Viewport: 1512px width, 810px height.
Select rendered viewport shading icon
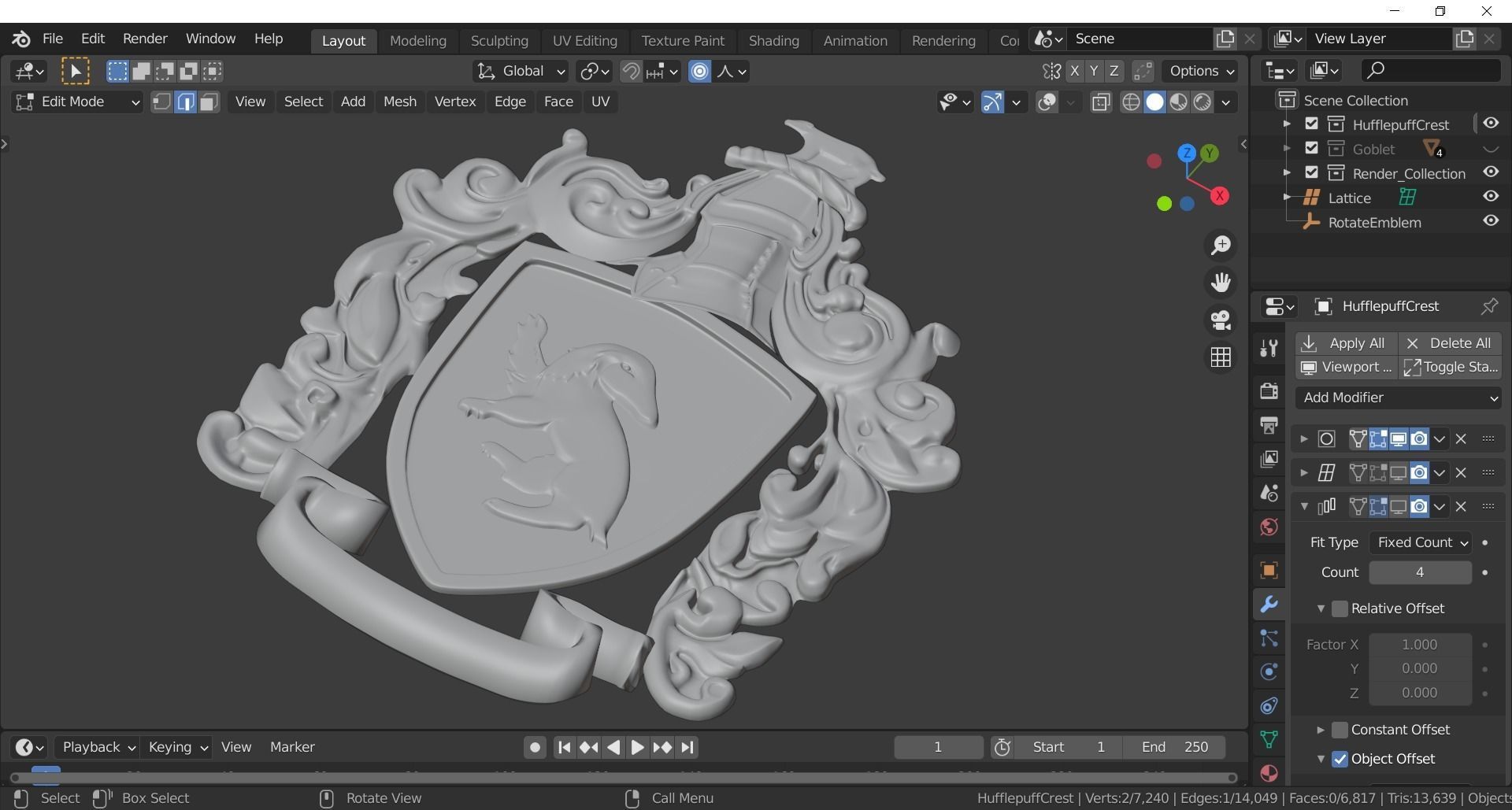coord(1202,102)
